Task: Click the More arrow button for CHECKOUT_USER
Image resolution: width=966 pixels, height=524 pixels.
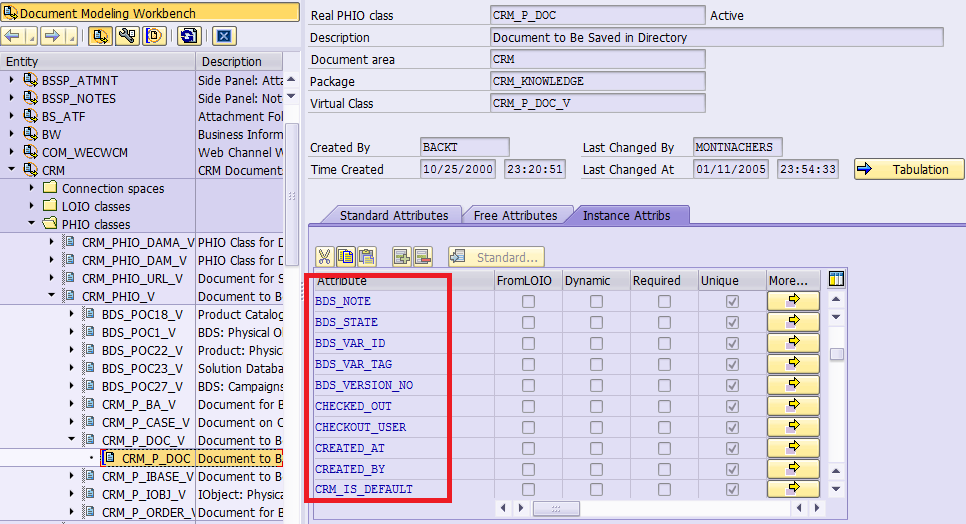Action: 794,427
